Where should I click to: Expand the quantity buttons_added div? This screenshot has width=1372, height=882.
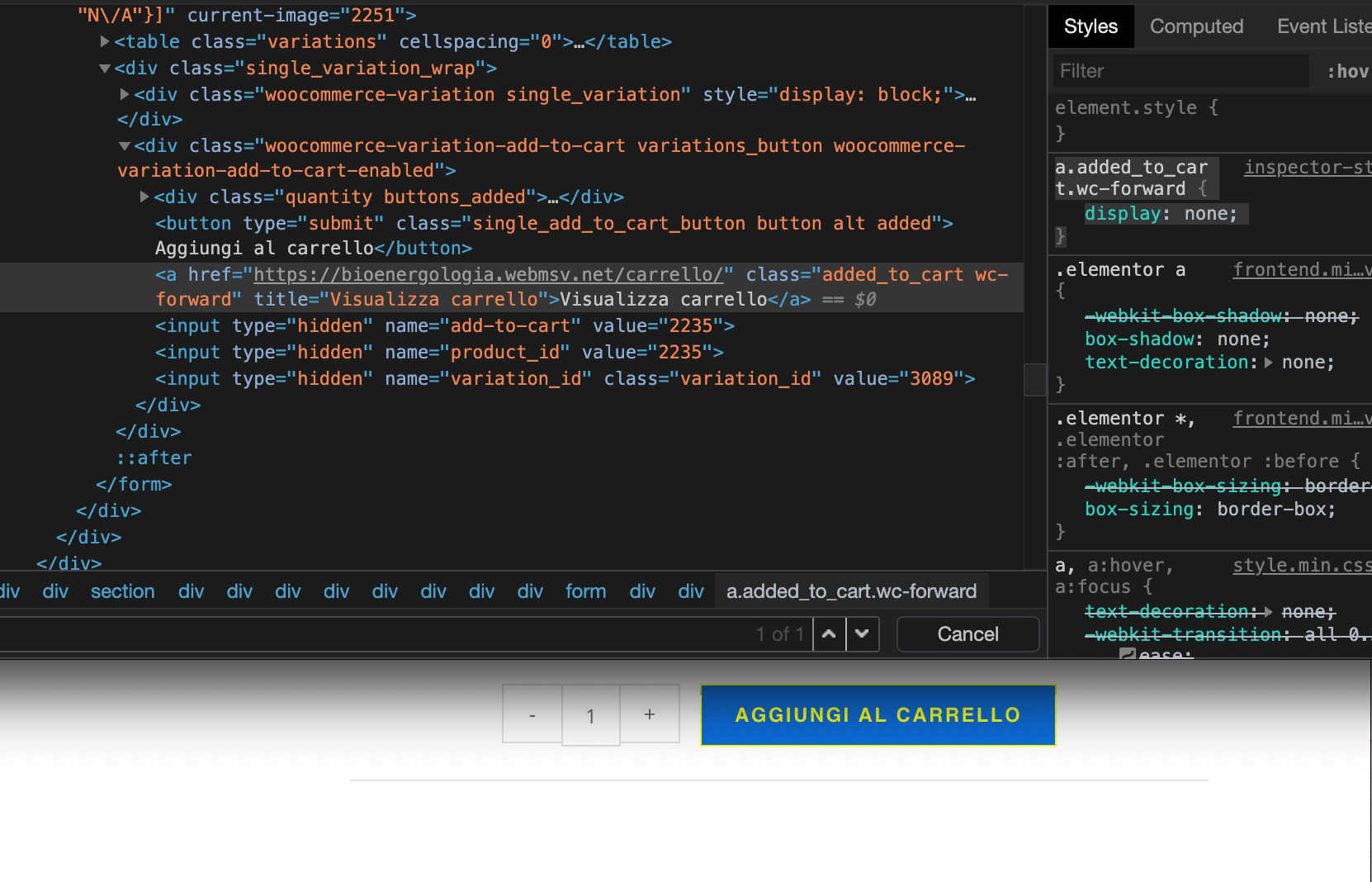coord(144,197)
